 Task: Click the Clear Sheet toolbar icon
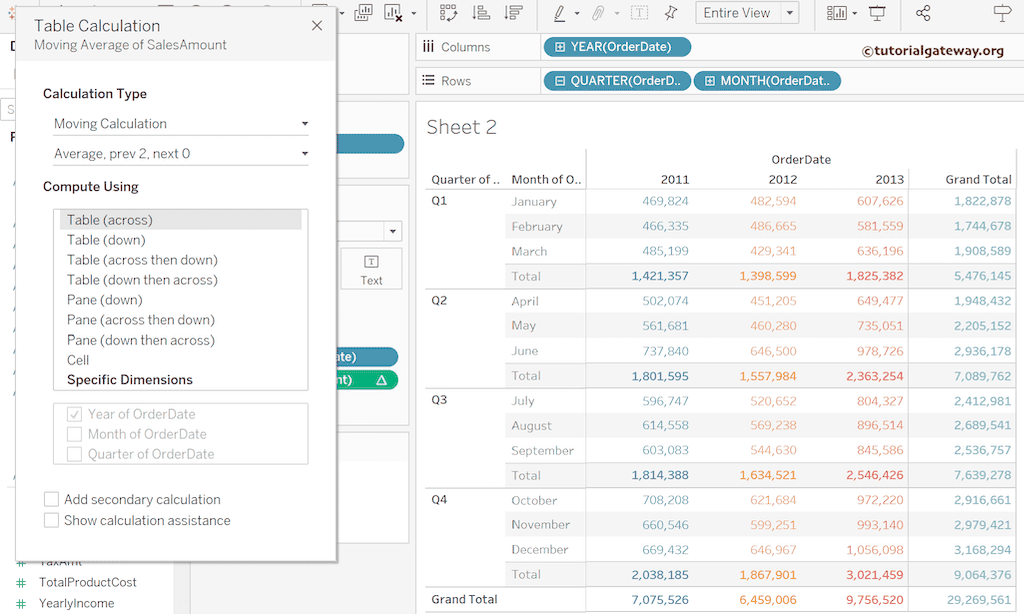[392, 12]
